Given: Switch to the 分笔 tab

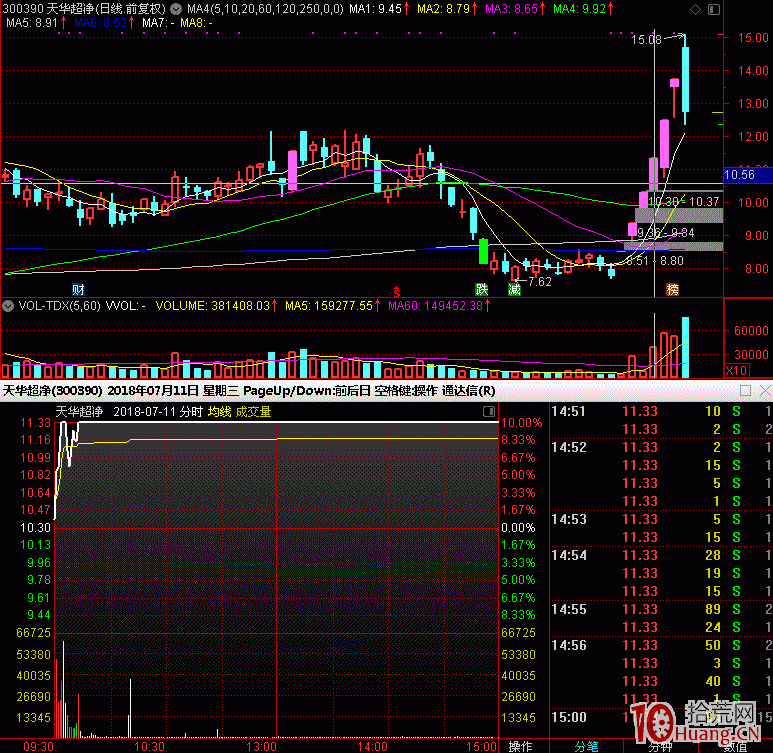Looking at the screenshot, I should click(x=587, y=747).
